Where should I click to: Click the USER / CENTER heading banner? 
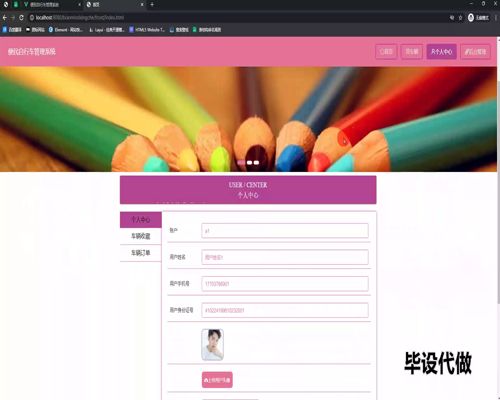pyautogui.click(x=248, y=190)
